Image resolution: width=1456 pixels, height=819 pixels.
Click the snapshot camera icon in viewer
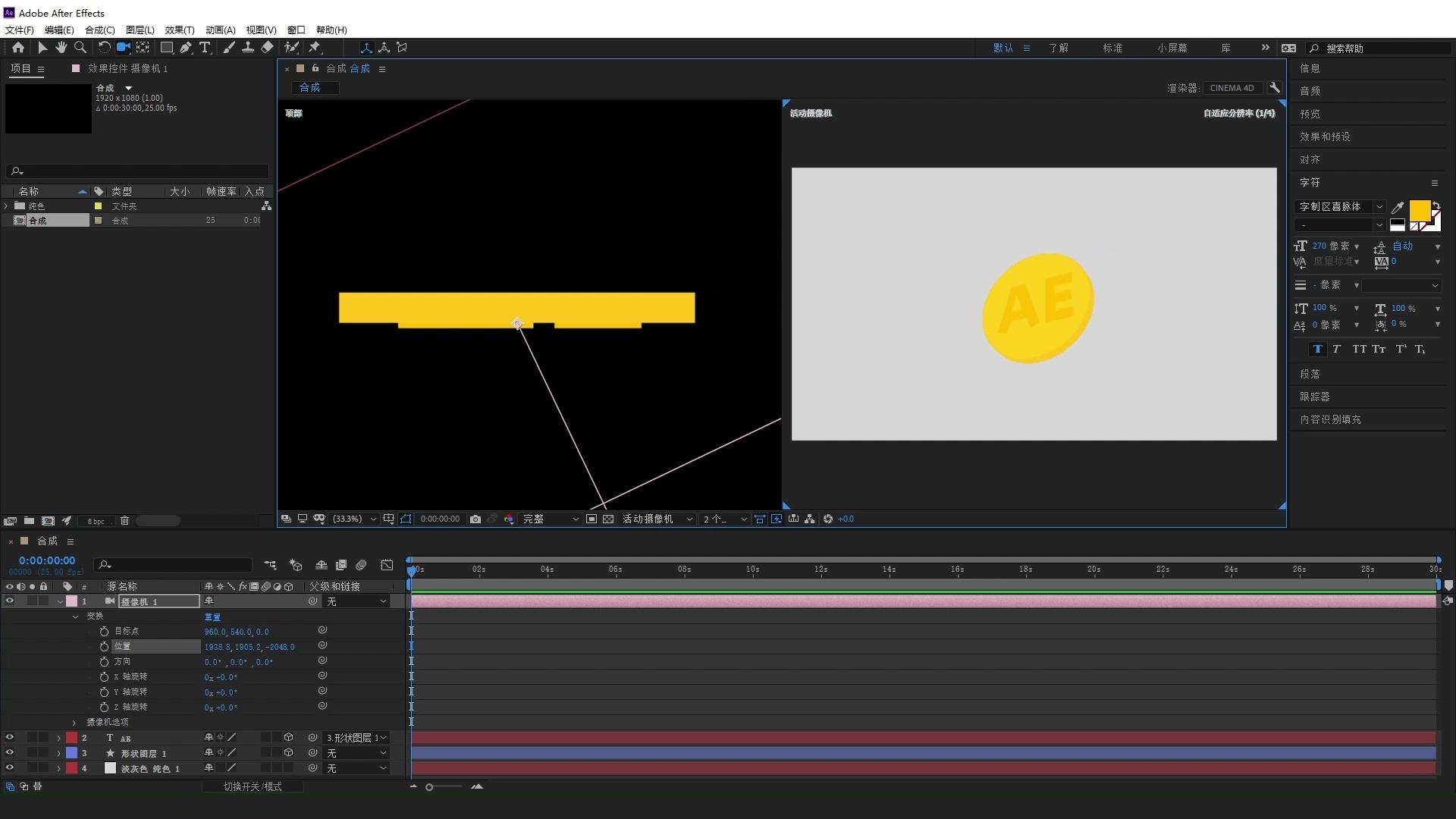[x=475, y=519]
